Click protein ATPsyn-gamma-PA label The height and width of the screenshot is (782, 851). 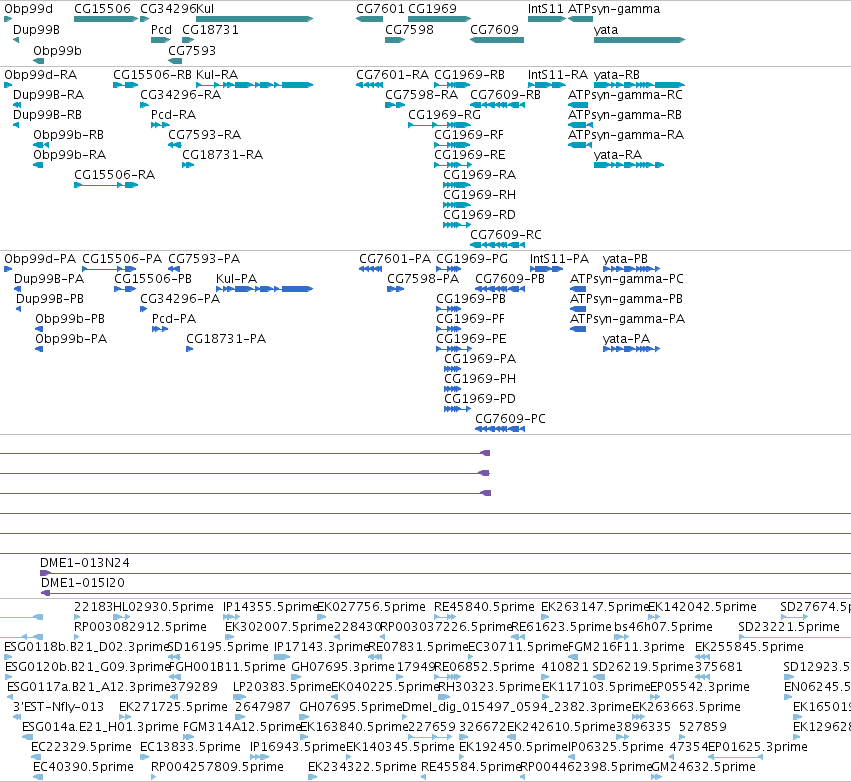627,319
